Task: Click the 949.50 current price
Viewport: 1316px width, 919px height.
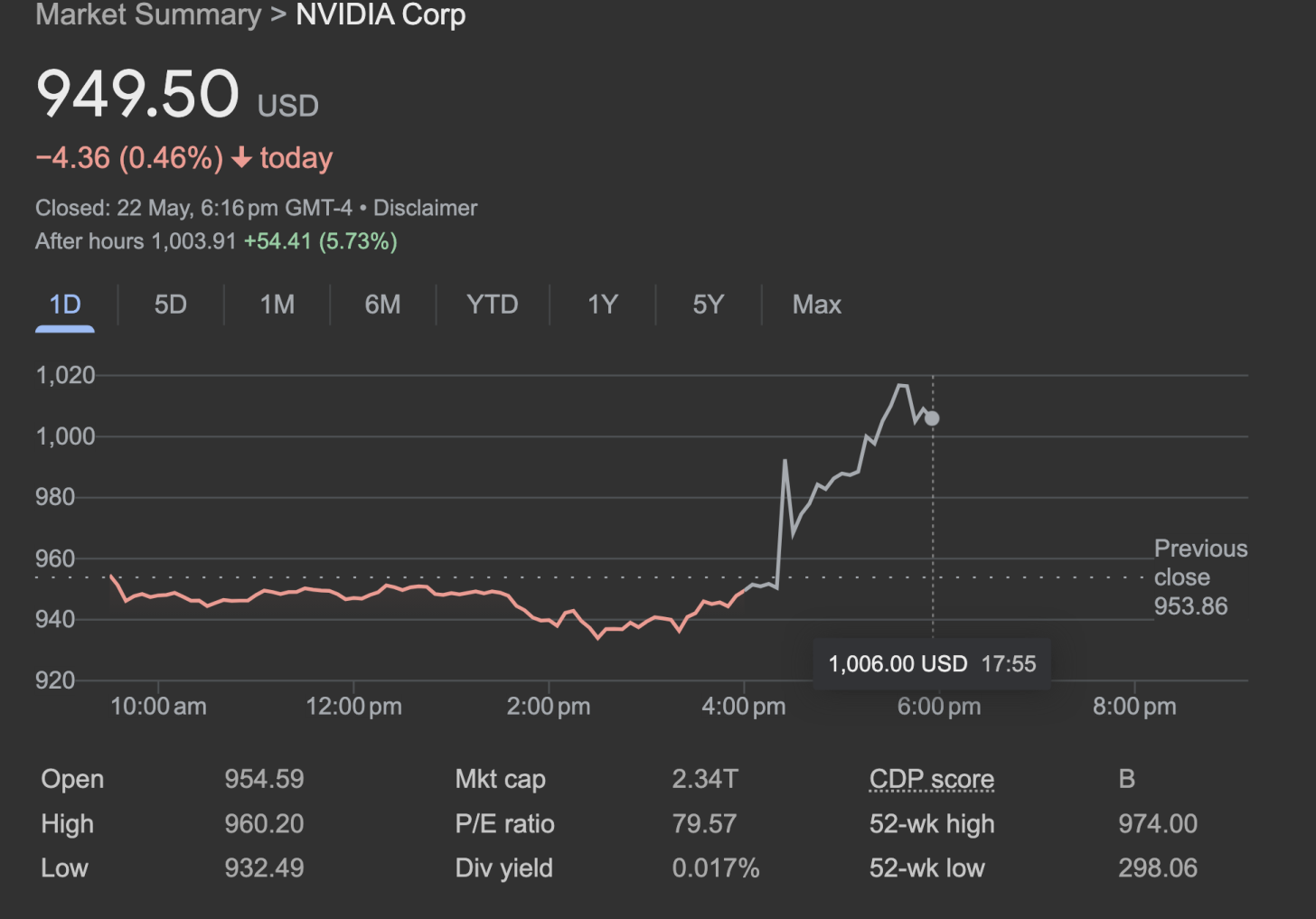Action: tap(137, 93)
